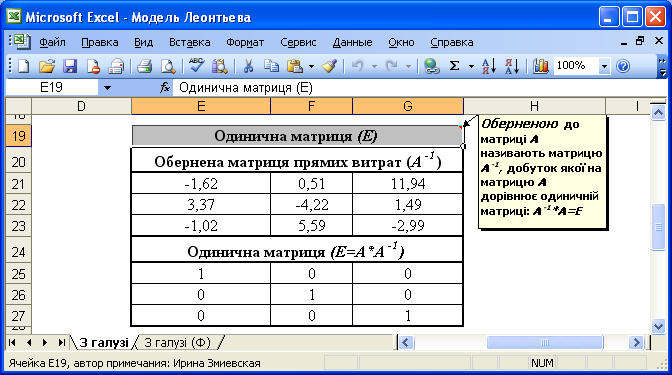Open the Формат menu
Image resolution: width=672 pixels, height=375 pixels.
[245, 42]
